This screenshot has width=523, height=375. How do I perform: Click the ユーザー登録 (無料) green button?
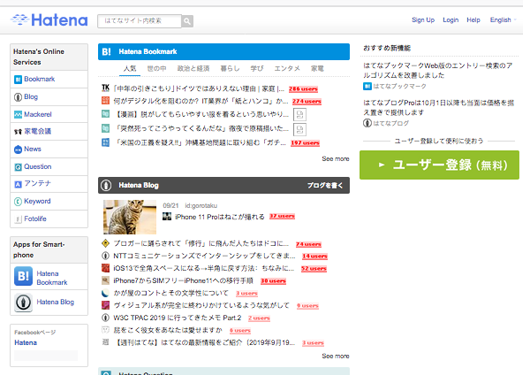(x=439, y=165)
